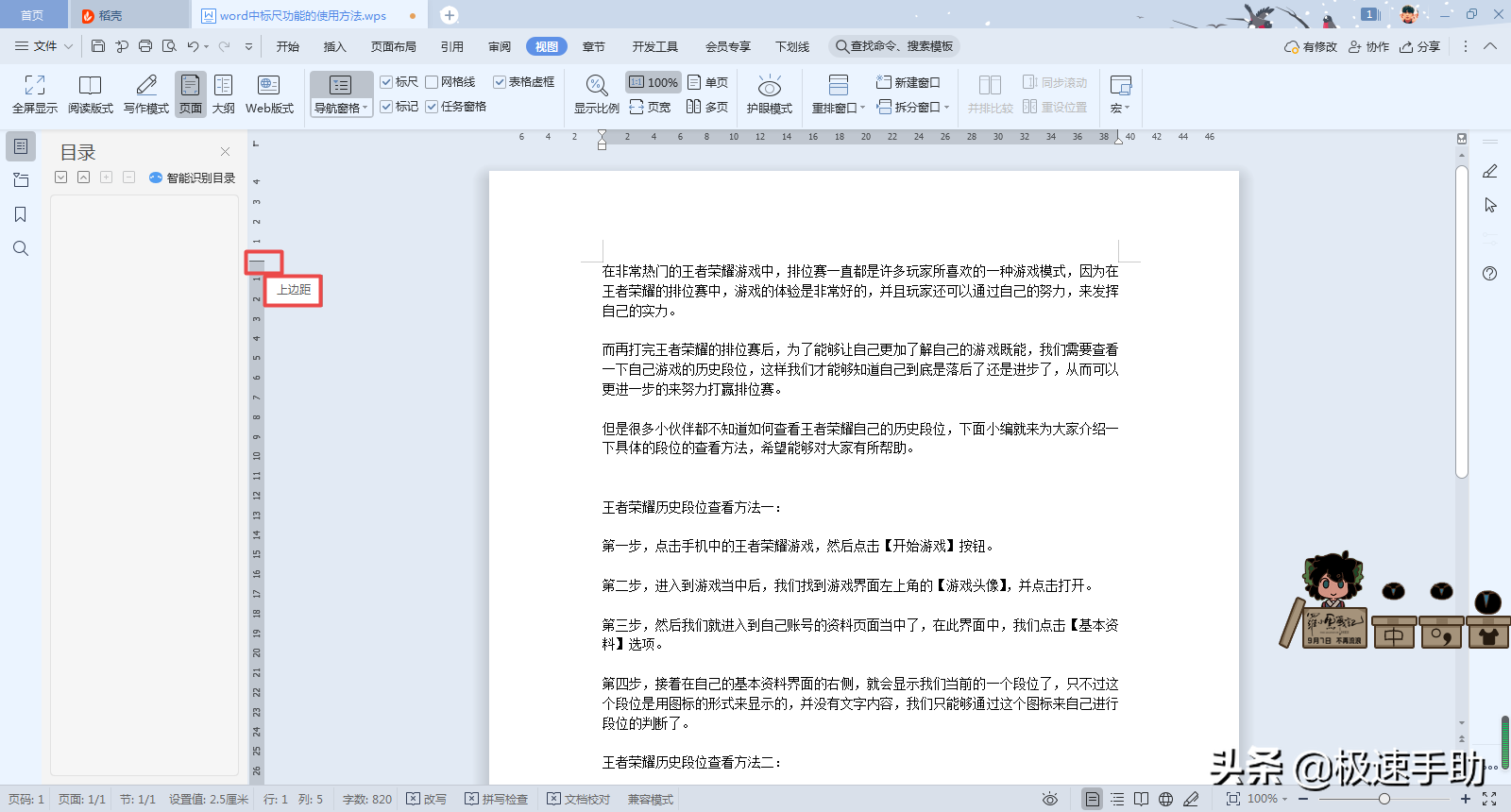
Task: Open the arrange windows (重排窗口) dropdown
Action: pos(839,109)
